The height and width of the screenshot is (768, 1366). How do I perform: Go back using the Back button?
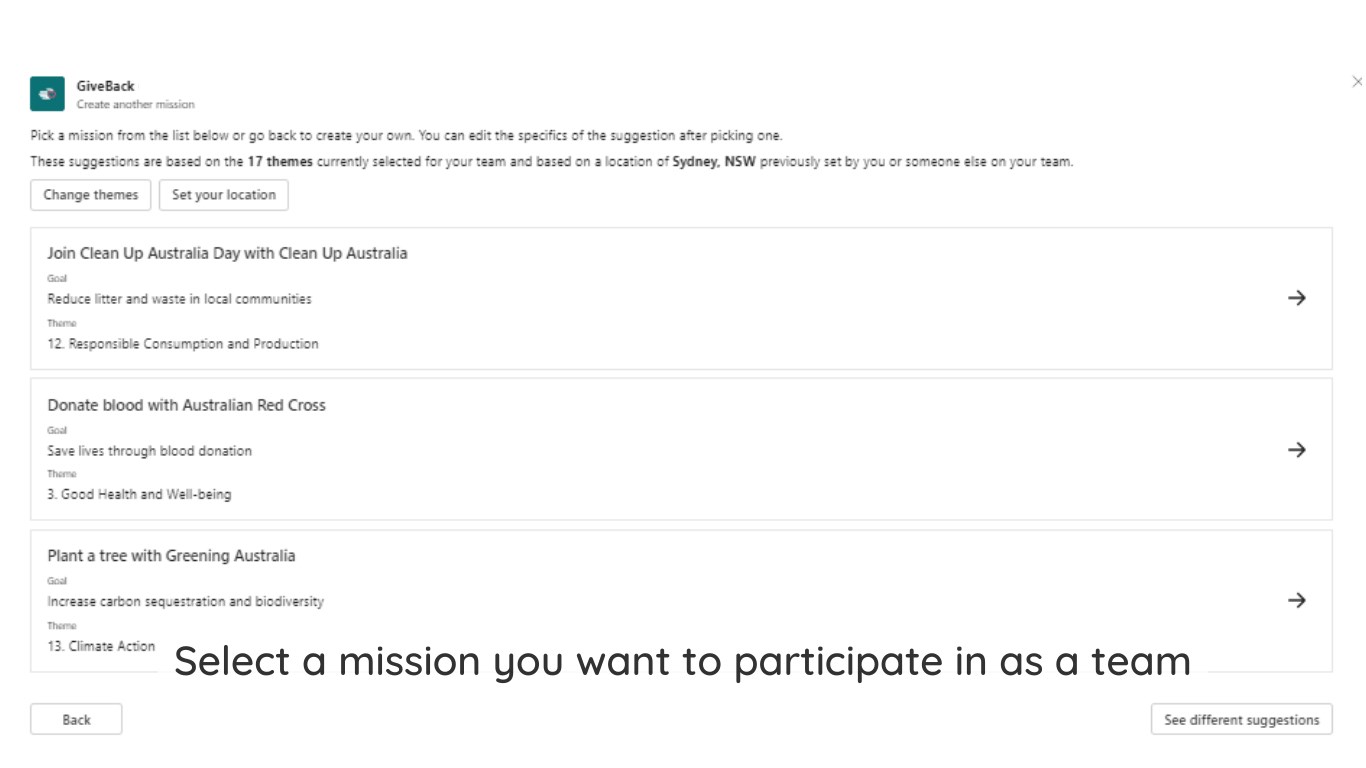click(x=76, y=720)
